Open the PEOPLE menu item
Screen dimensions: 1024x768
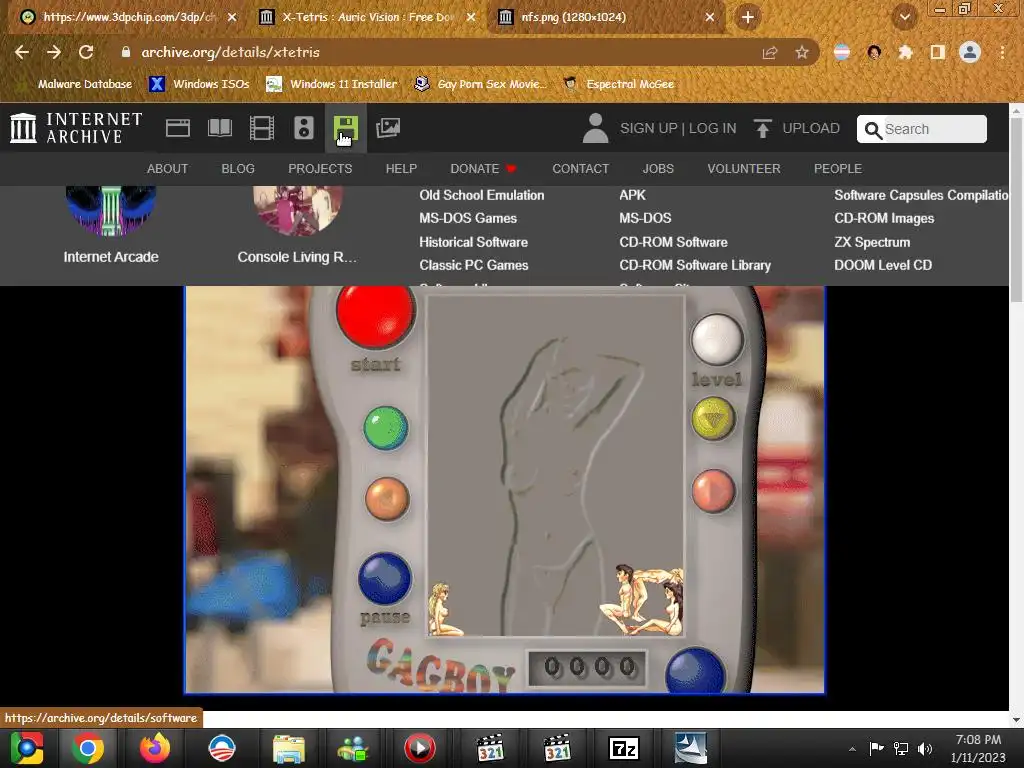point(838,168)
